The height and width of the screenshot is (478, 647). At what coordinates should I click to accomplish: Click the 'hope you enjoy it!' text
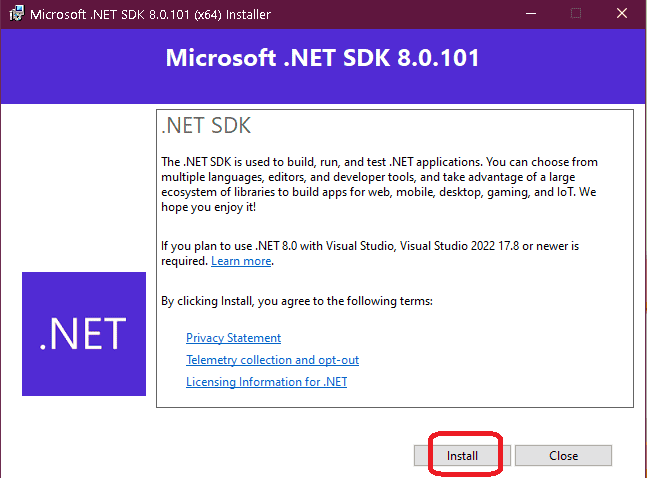click(x=208, y=207)
